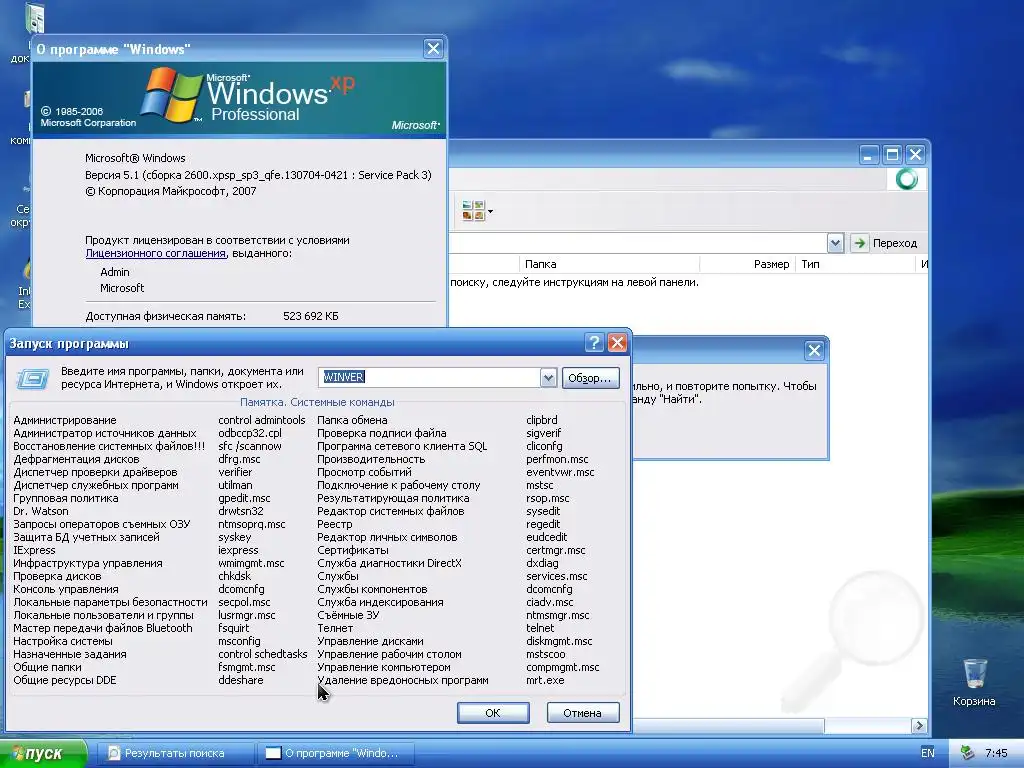Click the EN language indicator in taskbar
The image size is (1024, 768).
tap(927, 753)
